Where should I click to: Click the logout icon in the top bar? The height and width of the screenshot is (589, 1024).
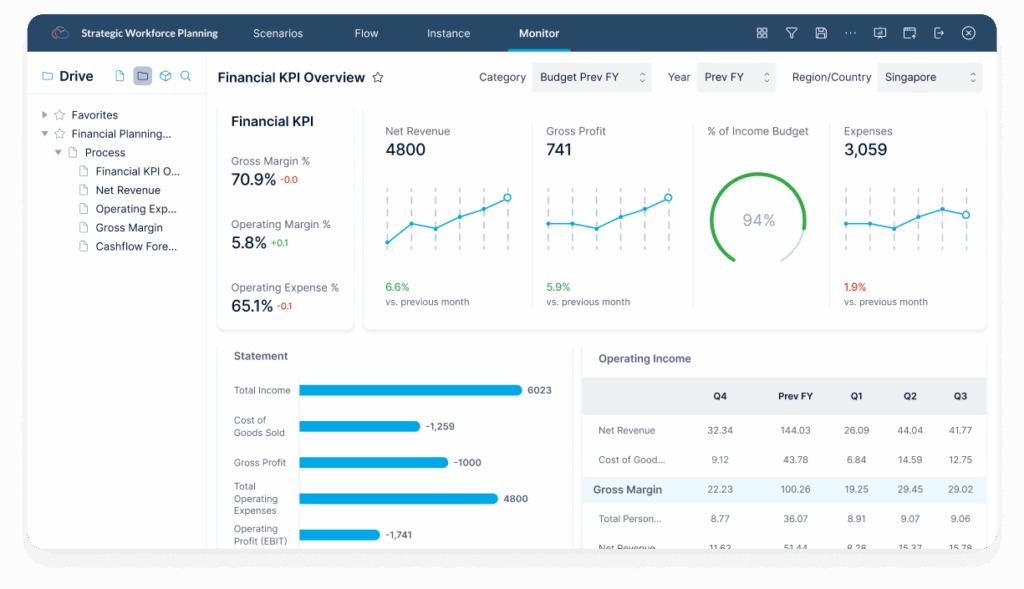[x=938, y=32]
